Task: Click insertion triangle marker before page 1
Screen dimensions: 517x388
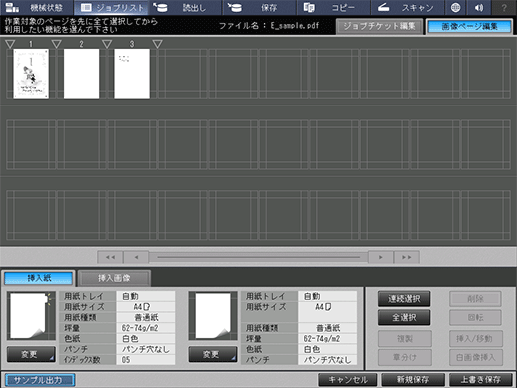Action: pyautogui.click(x=10, y=44)
